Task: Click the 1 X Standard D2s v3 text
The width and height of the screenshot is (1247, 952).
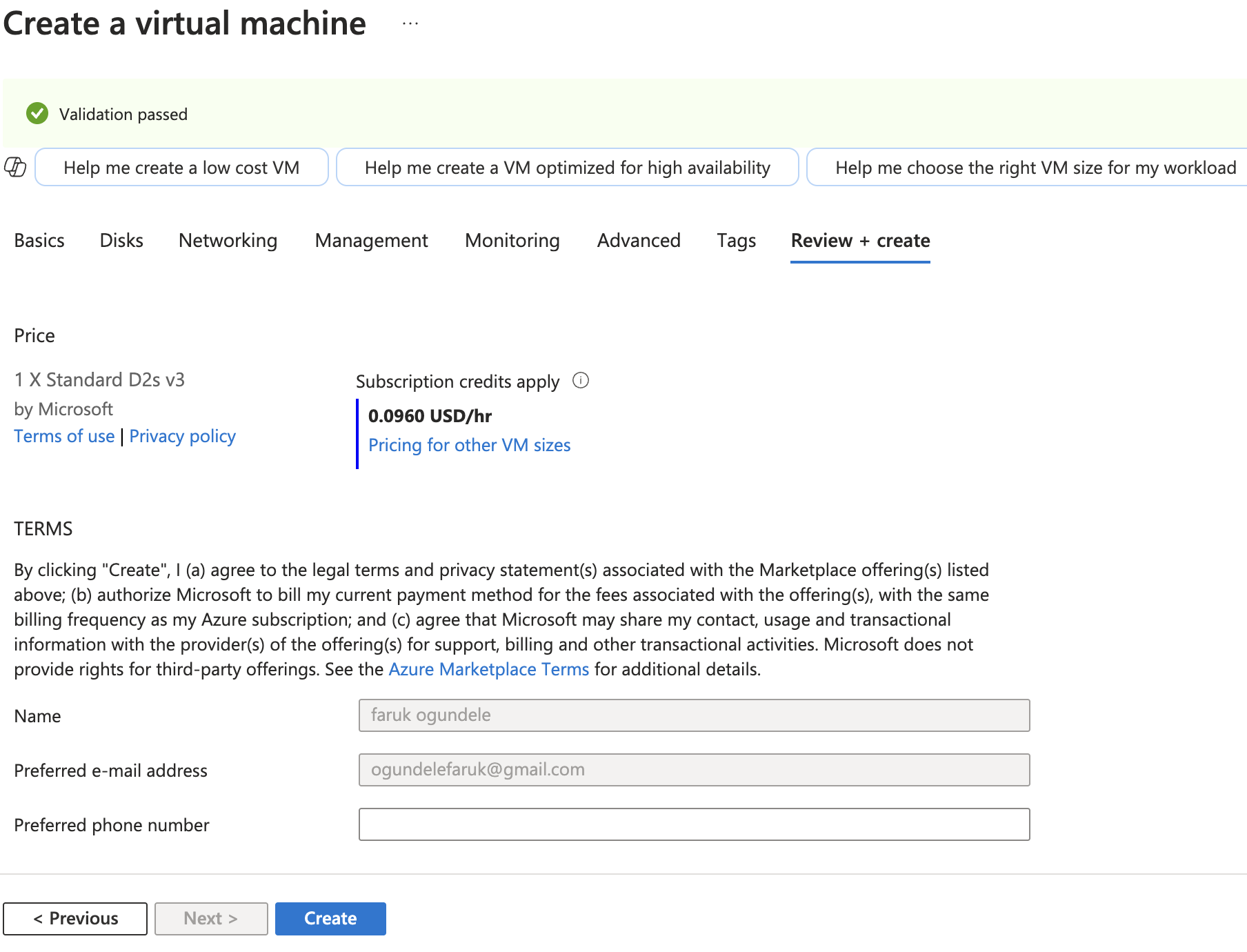Action: 99,380
